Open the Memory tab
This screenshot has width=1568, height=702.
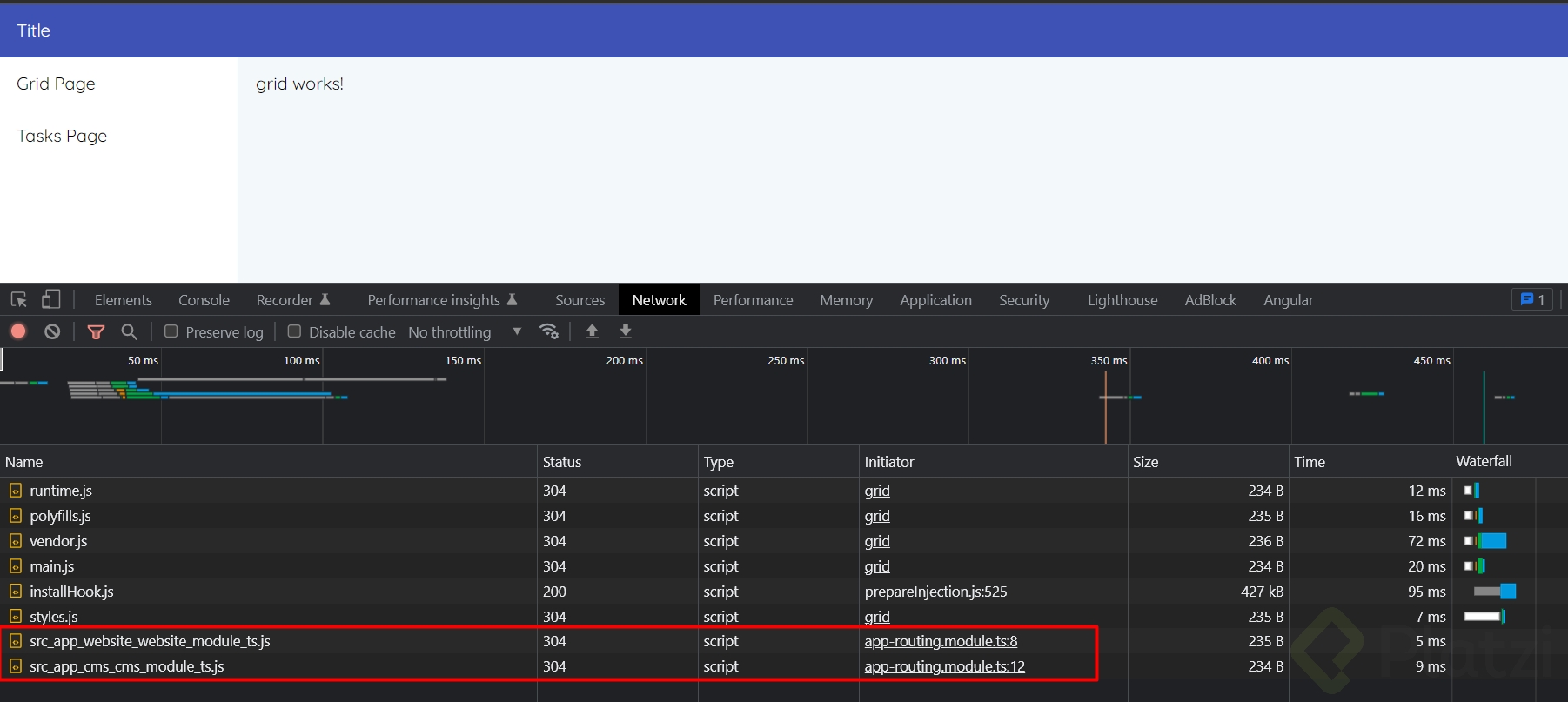coord(846,300)
